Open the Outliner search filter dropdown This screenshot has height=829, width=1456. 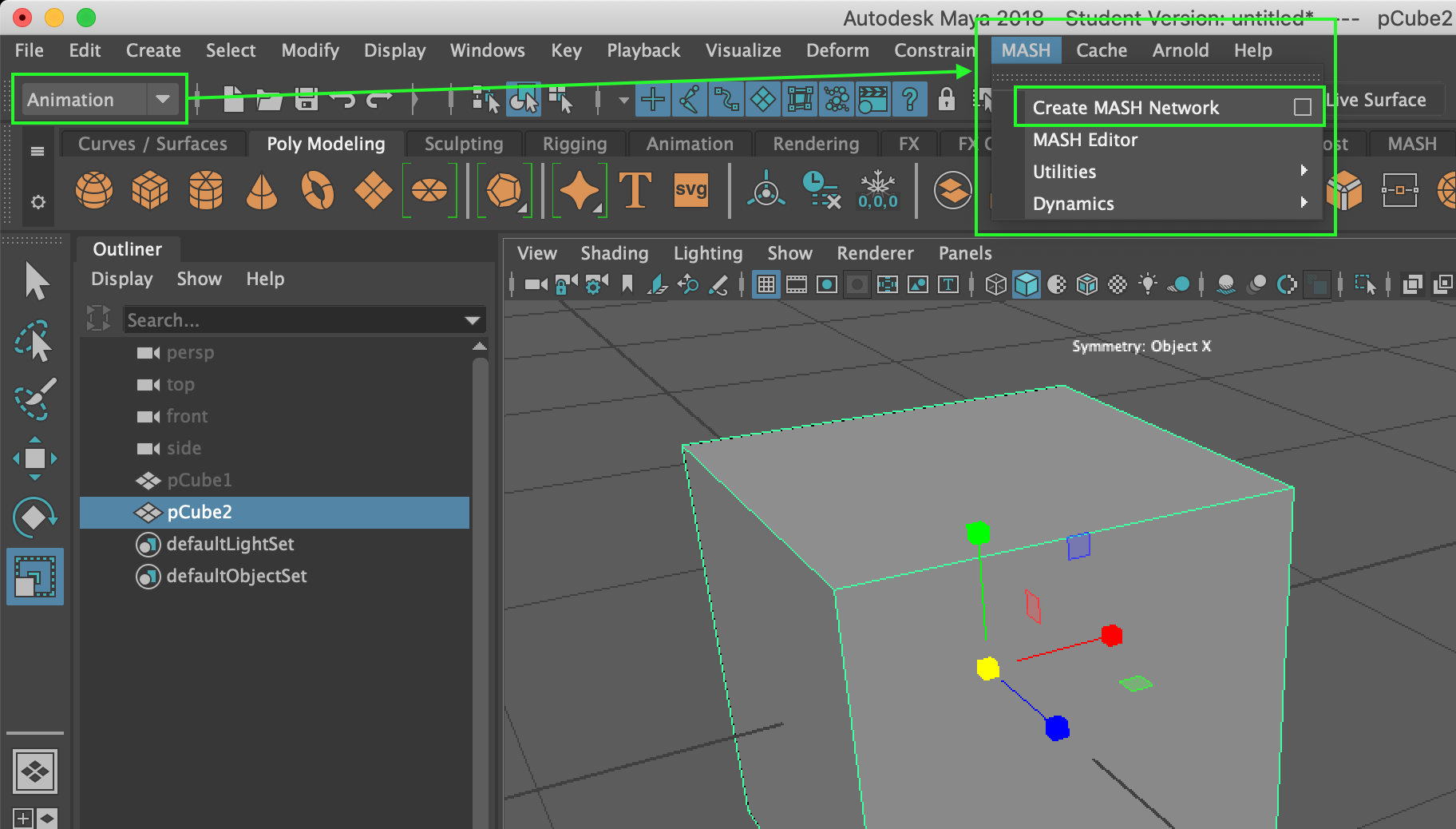coord(471,319)
